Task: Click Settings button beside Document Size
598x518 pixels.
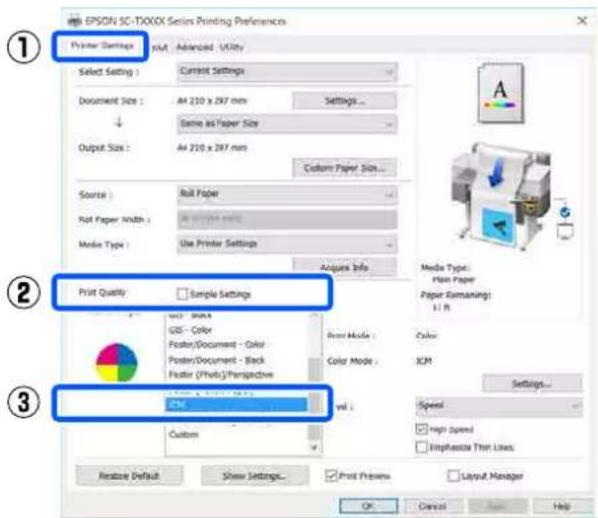Action: coord(344,101)
